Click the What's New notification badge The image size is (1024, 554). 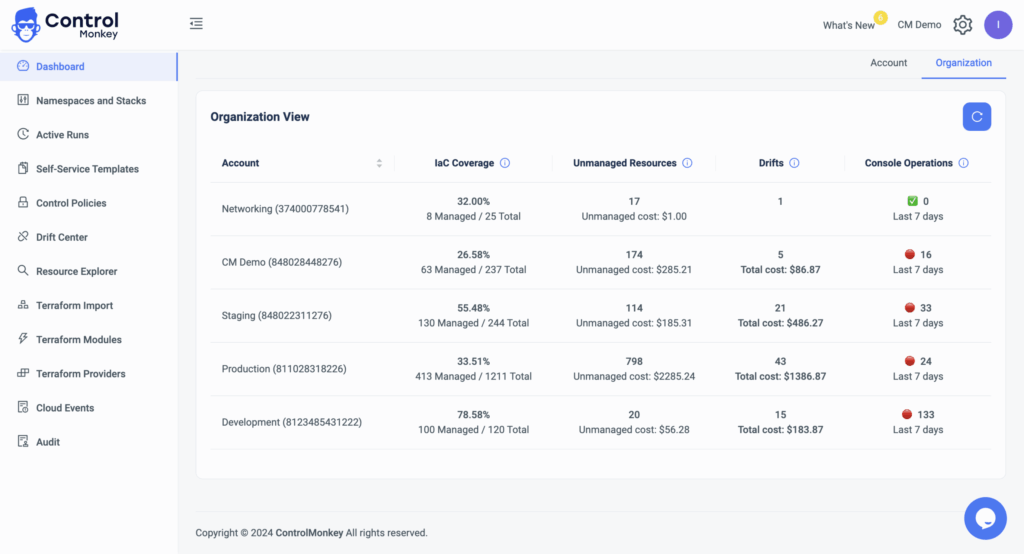click(880, 18)
